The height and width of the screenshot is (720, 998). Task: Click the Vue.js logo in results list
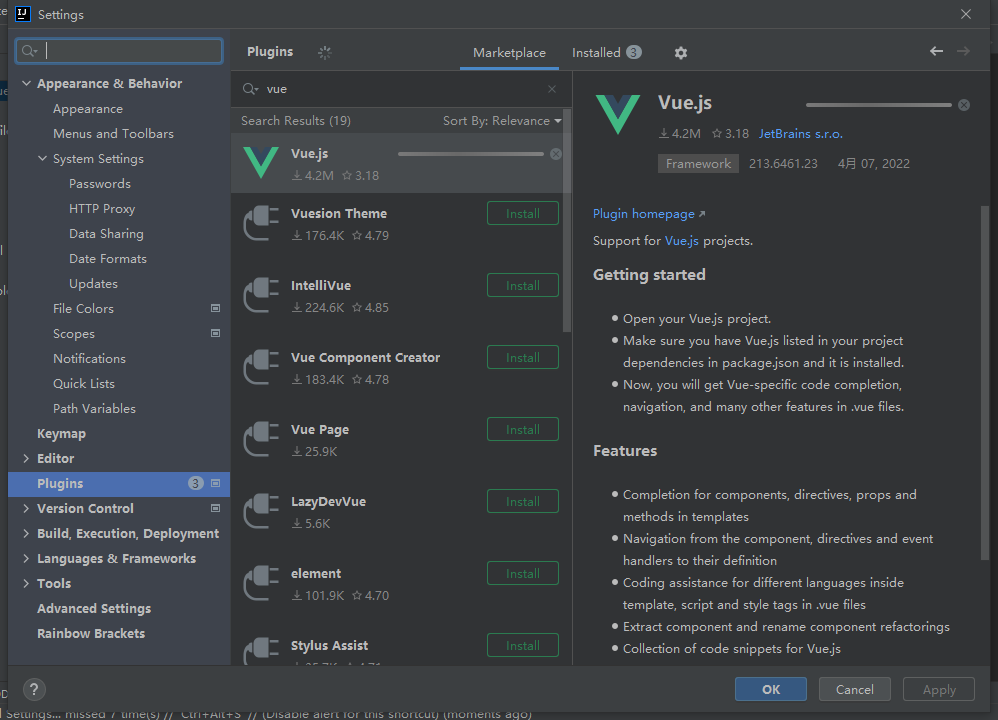pos(261,162)
